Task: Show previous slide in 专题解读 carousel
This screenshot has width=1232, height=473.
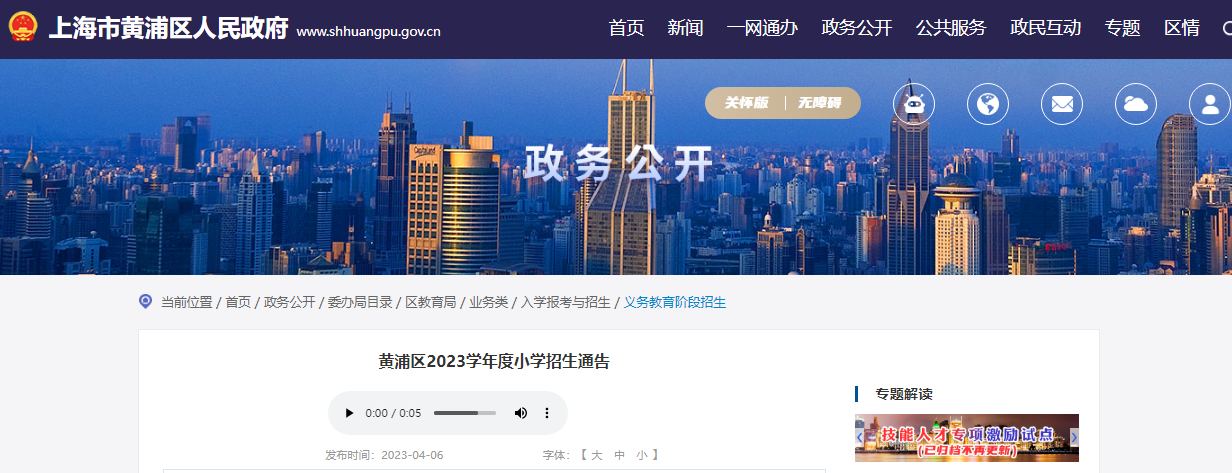Action: click(x=860, y=437)
